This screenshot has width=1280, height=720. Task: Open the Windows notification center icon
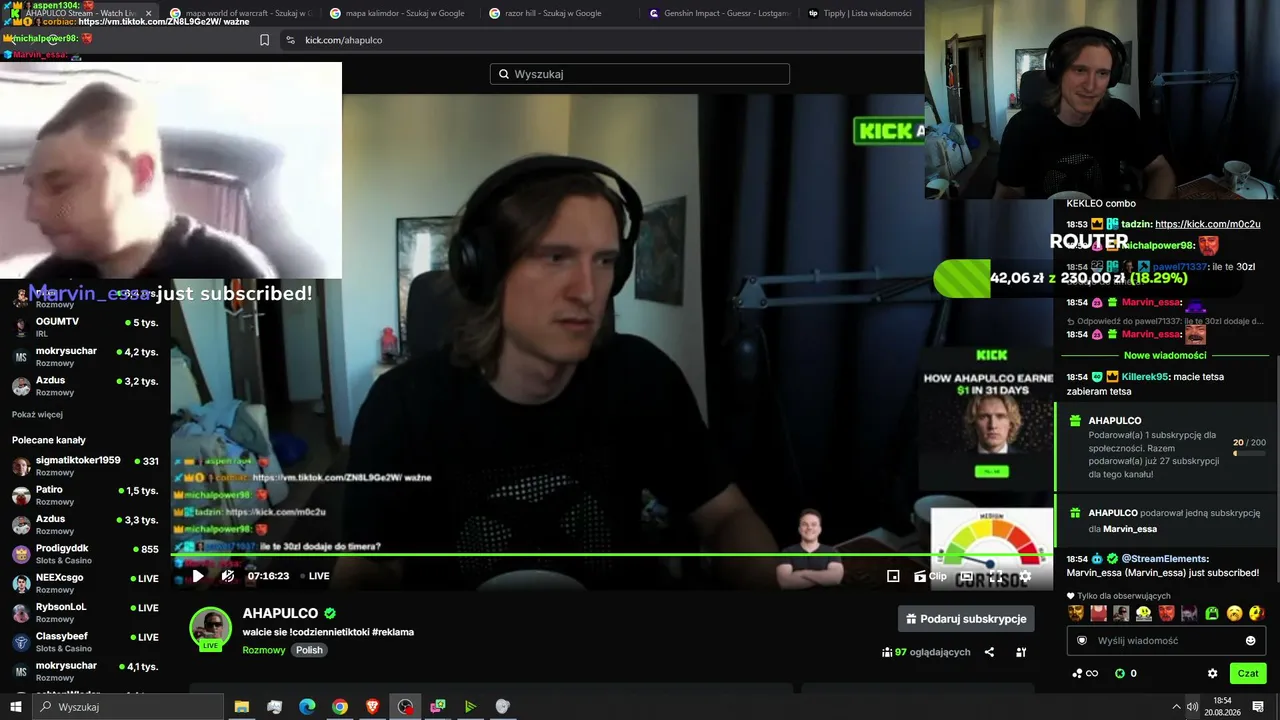[x=1258, y=707]
